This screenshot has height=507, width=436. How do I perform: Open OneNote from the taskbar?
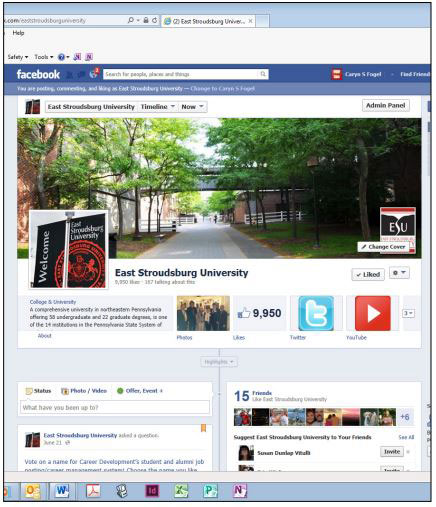tap(240, 491)
